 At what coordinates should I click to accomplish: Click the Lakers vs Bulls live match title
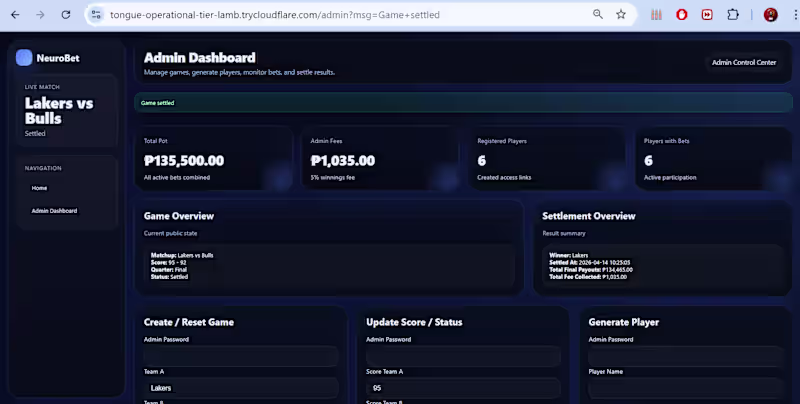(59, 111)
